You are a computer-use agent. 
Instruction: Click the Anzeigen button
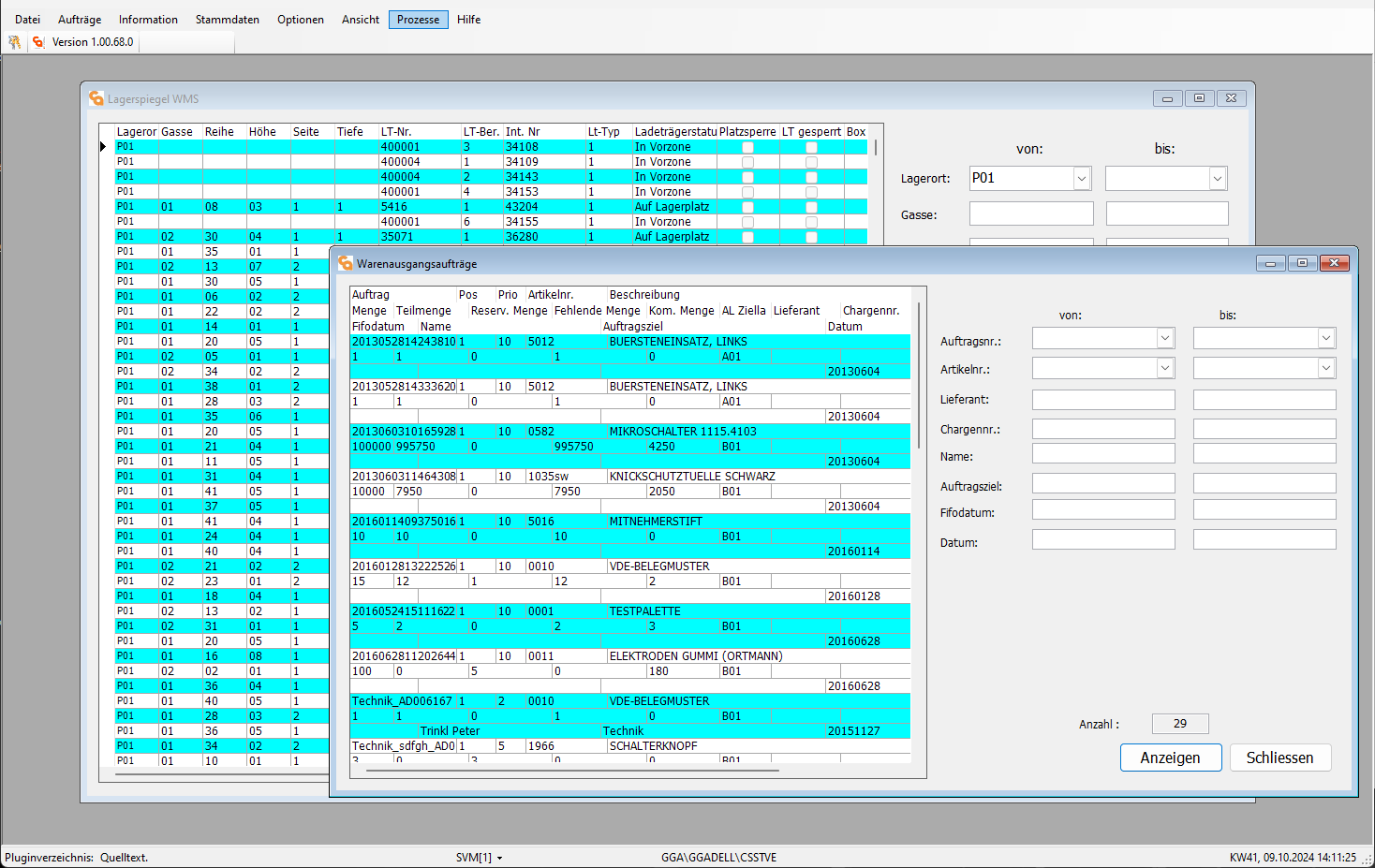click(x=1171, y=758)
